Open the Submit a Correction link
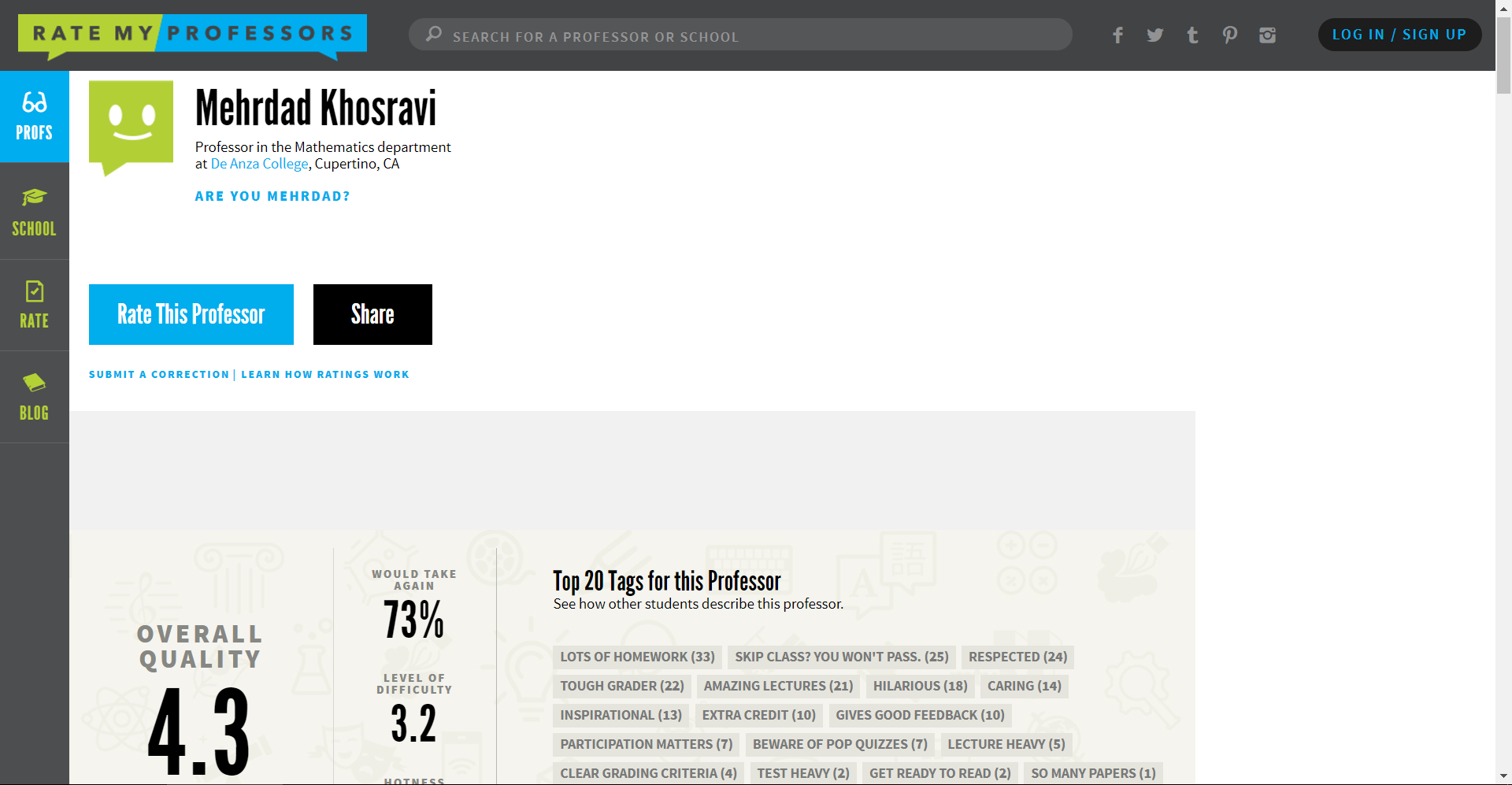The height and width of the screenshot is (785, 1512). [159, 375]
